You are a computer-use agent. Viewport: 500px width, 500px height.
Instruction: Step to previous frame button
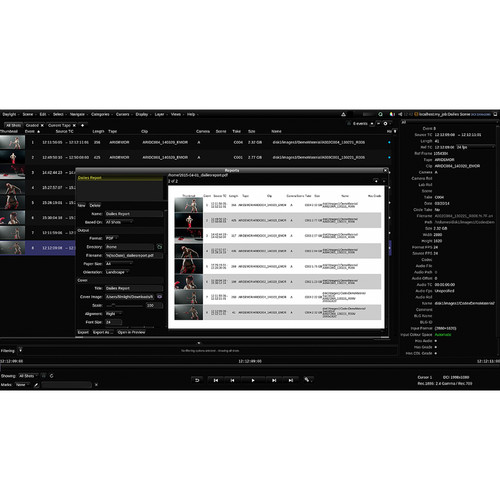(232, 380)
